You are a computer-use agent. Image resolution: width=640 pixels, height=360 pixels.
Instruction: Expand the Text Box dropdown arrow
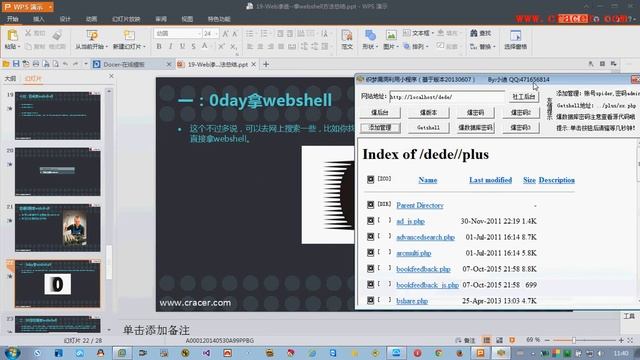433,33
